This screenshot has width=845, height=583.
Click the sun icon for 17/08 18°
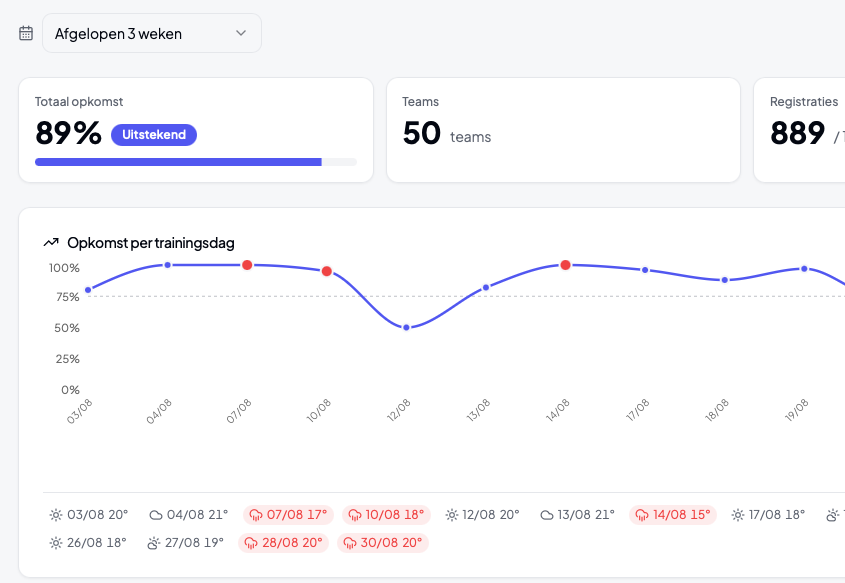[738, 515]
